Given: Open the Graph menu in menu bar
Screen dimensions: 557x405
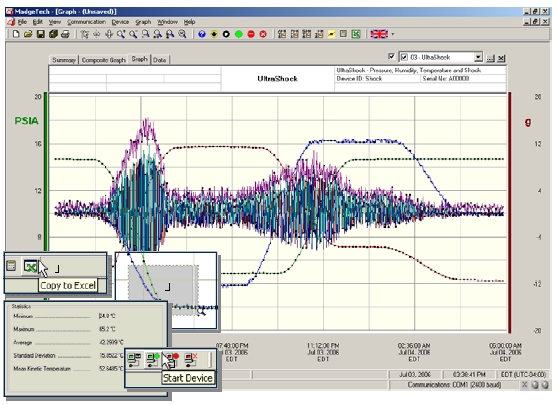Looking at the screenshot, I should point(143,22).
